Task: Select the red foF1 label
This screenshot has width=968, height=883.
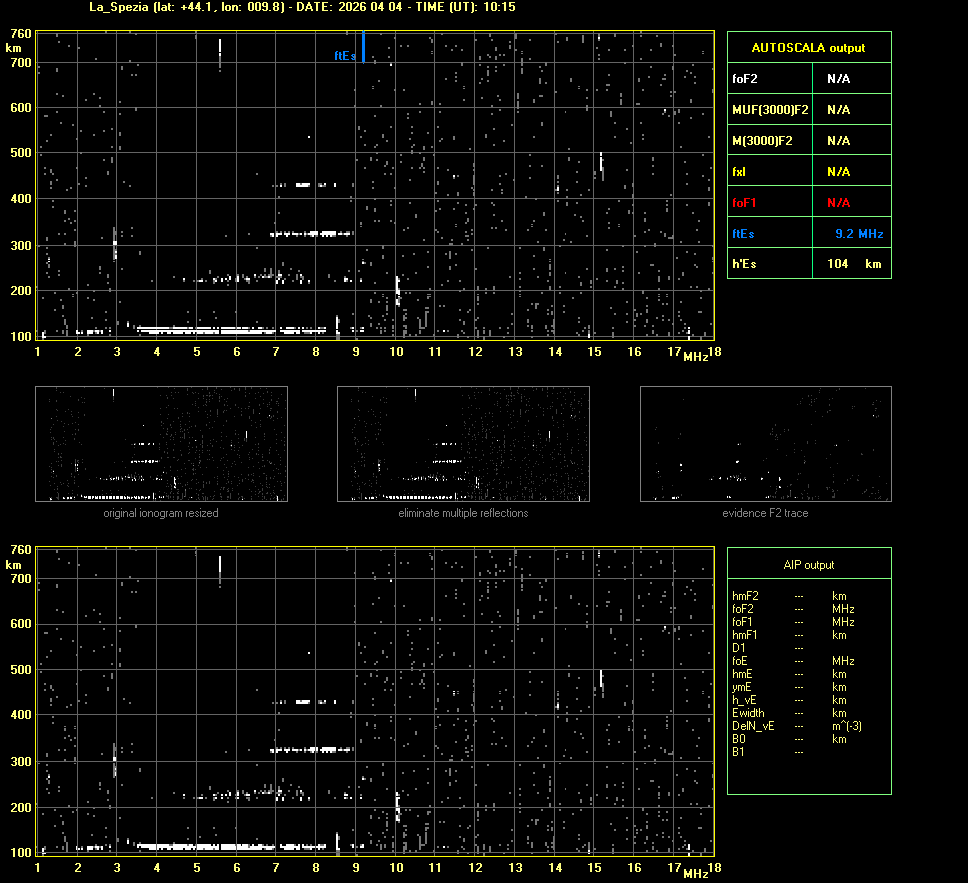Action: pyautogui.click(x=745, y=203)
